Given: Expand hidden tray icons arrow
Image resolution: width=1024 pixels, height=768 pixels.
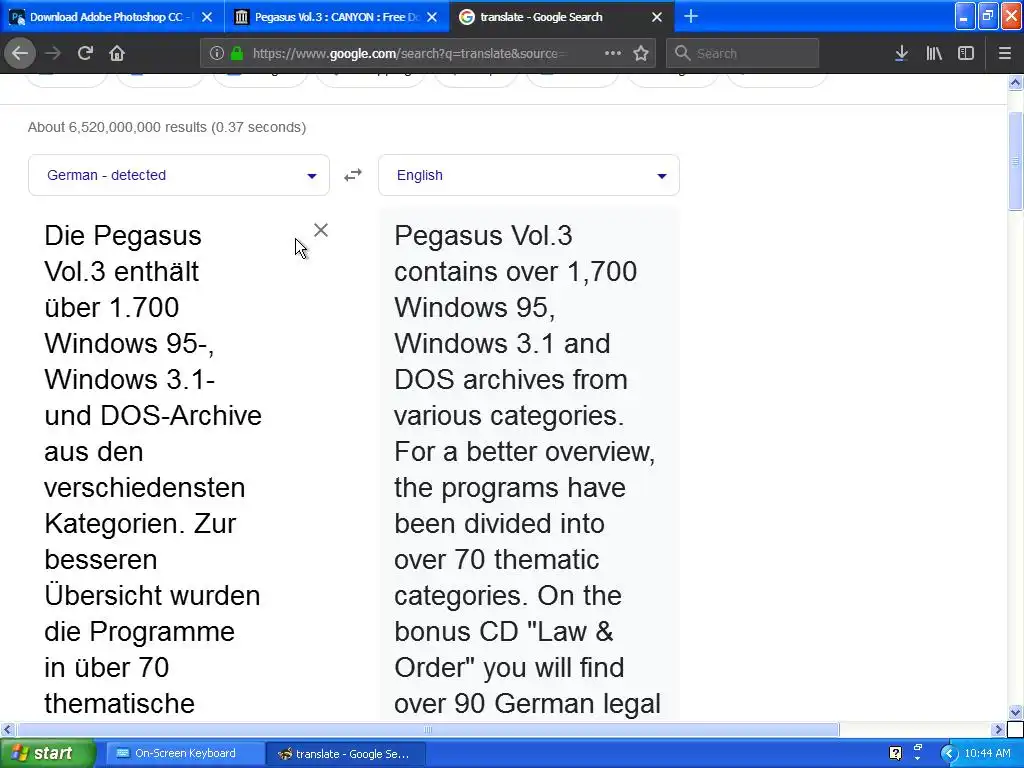Looking at the screenshot, I should pyautogui.click(x=949, y=754).
